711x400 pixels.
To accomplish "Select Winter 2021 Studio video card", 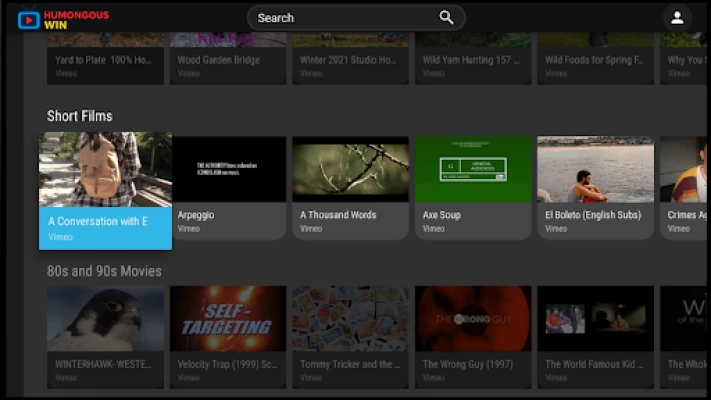I will (350, 60).
